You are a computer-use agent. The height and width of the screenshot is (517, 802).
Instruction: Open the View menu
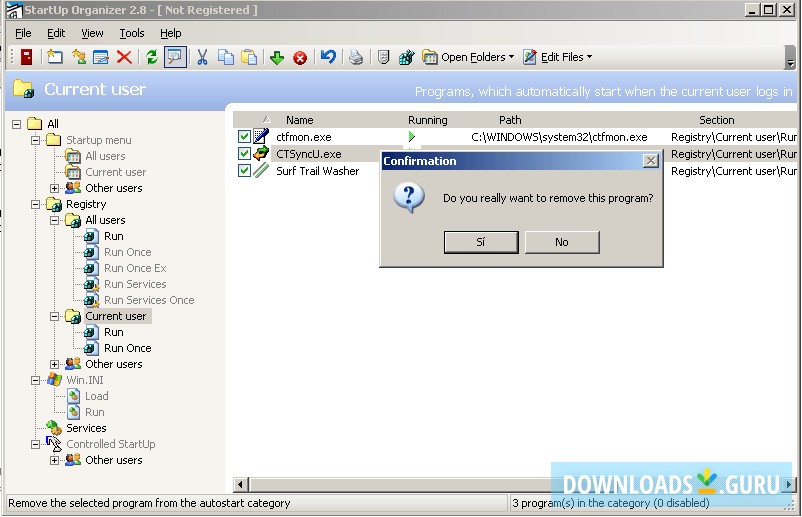pos(92,33)
